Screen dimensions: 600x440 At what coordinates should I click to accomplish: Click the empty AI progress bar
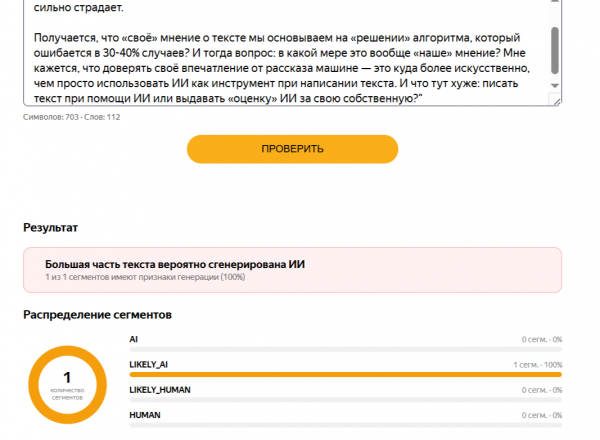click(x=346, y=349)
